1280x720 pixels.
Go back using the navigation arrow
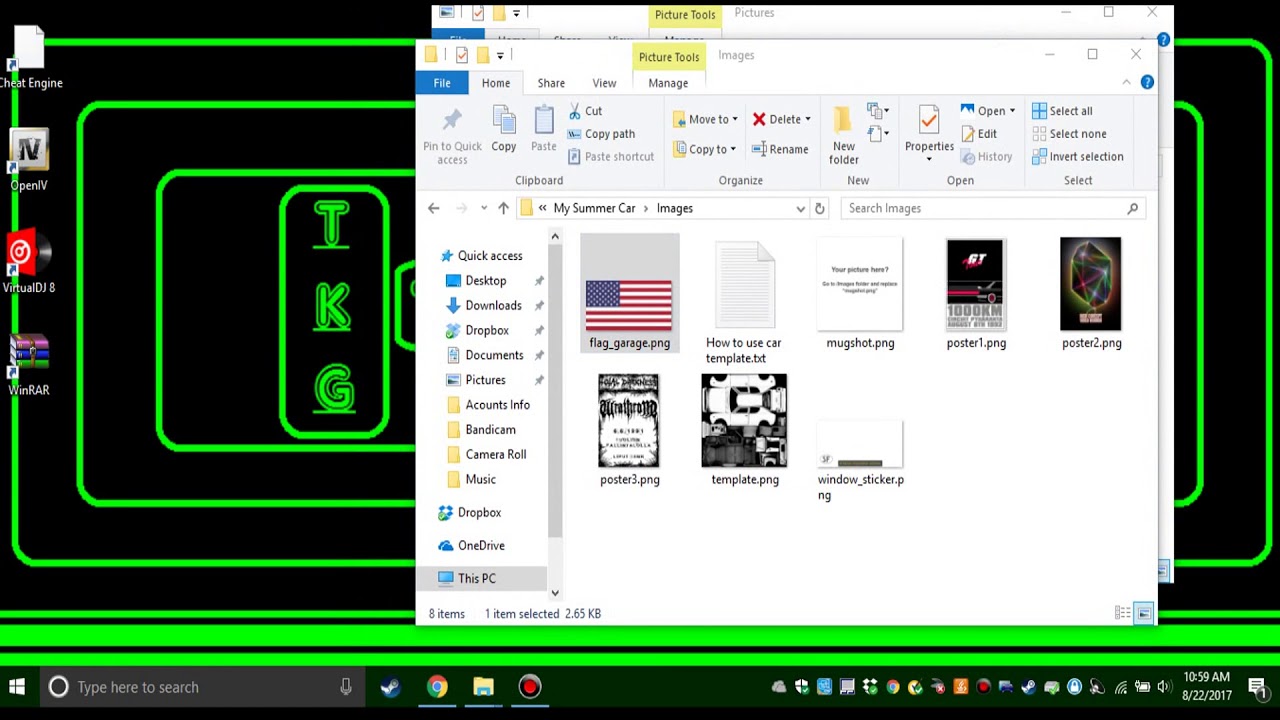click(x=434, y=208)
